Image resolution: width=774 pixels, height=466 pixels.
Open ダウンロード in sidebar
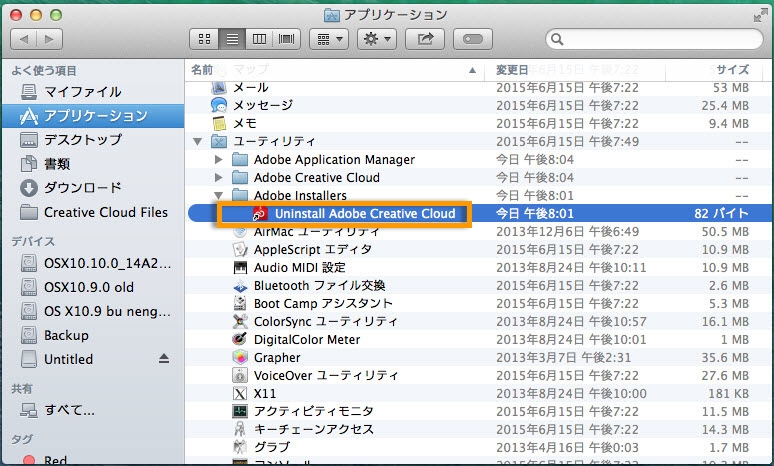coord(93,188)
